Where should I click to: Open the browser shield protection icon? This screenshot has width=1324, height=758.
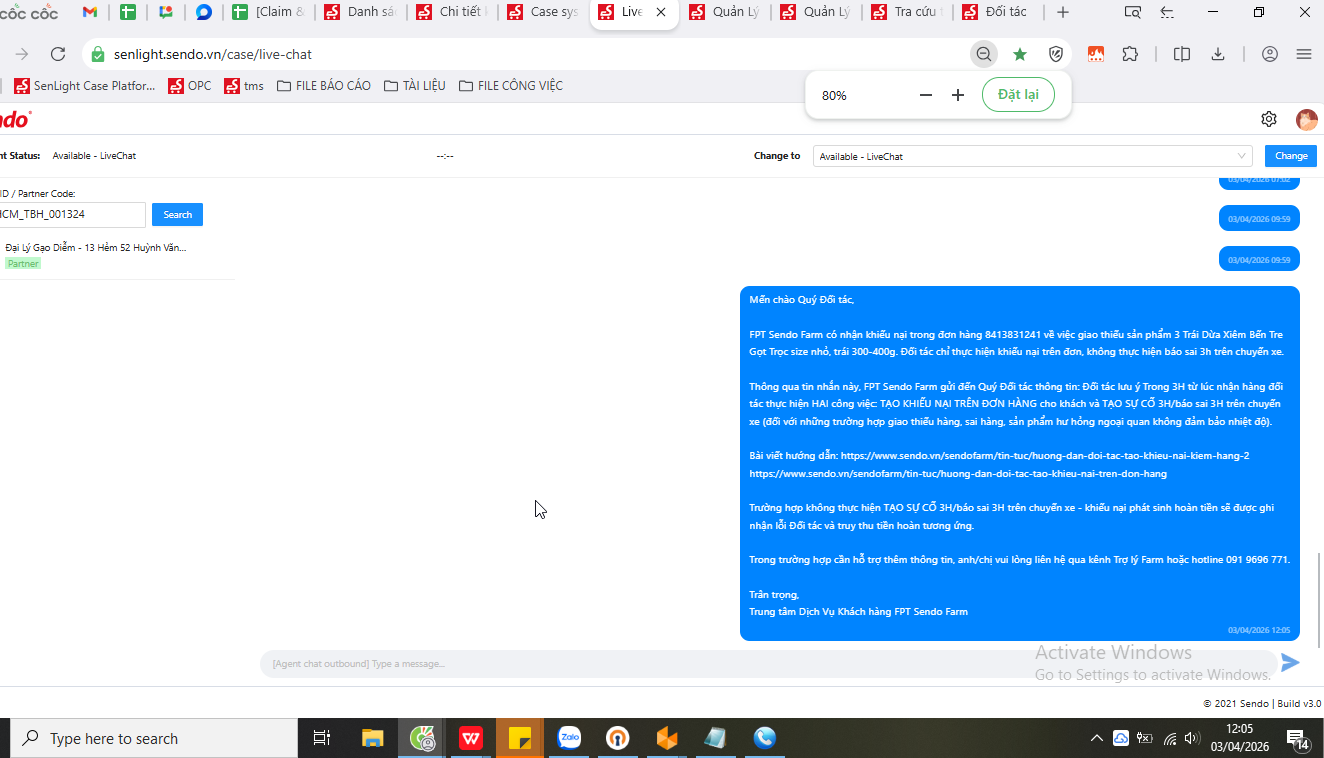point(1055,54)
